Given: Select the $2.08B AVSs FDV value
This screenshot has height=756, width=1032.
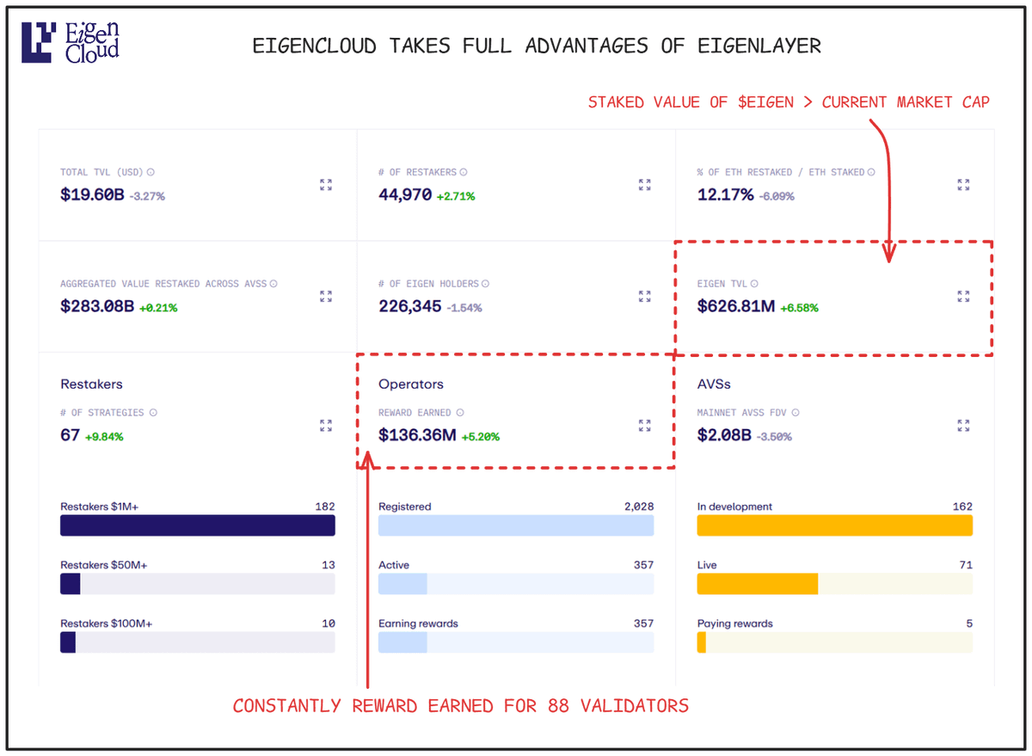Looking at the screenshot, I should point(724,436).
